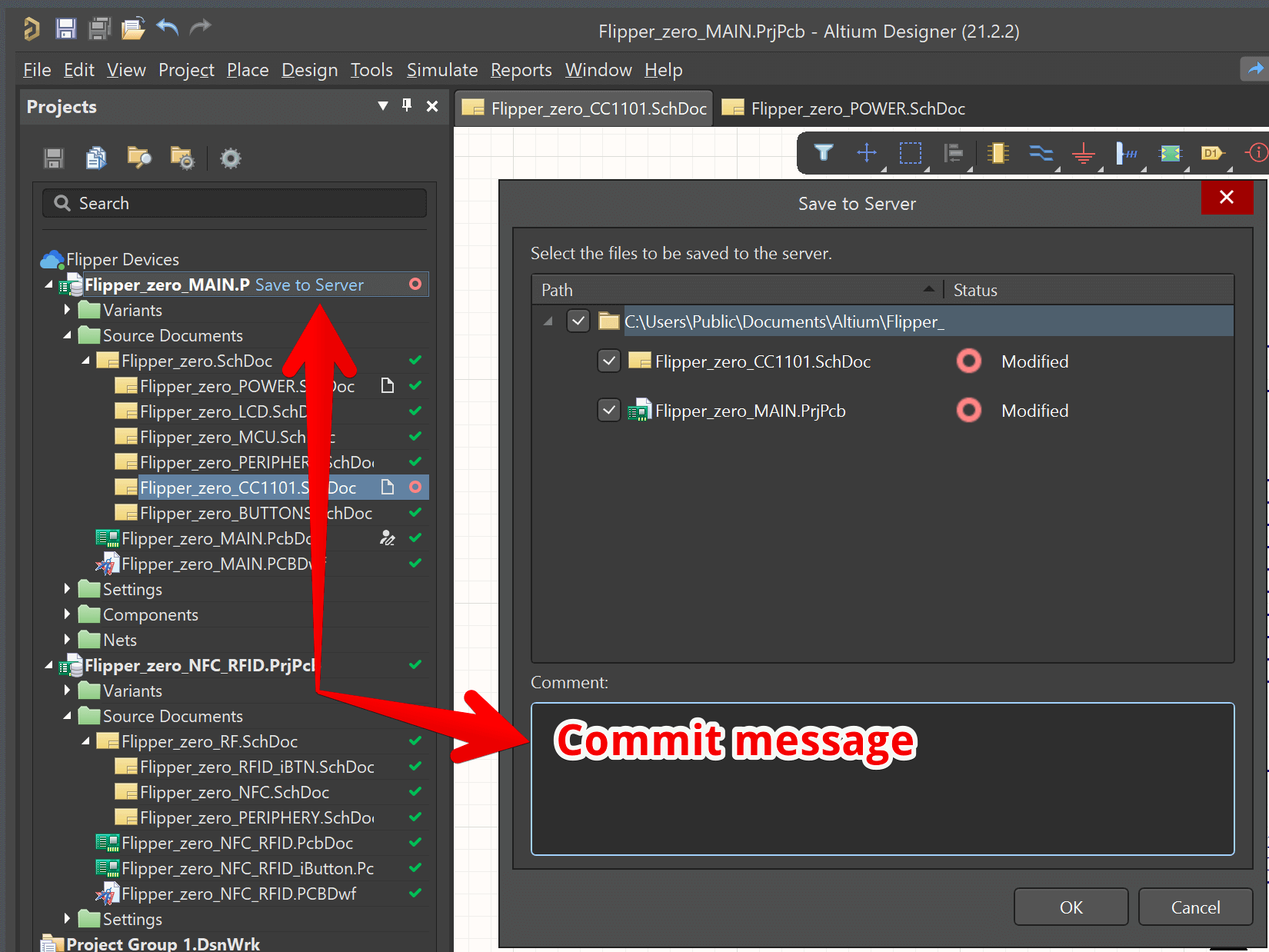The image size is (1269, 952).
Task: Select the sheet symbol tool
Action: (1171, 153)
